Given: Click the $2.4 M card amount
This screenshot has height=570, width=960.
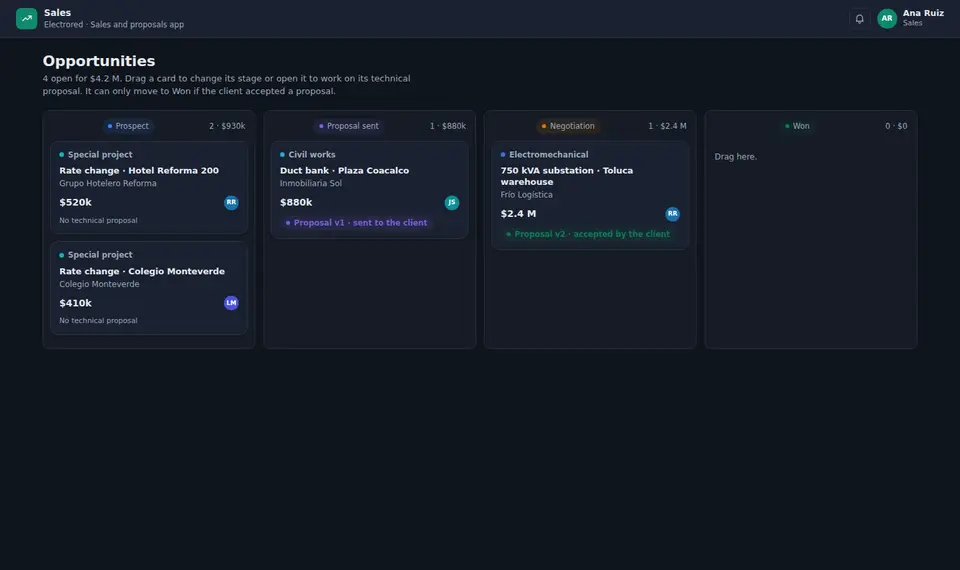Looking at the screenshot, I should point(518,214).
